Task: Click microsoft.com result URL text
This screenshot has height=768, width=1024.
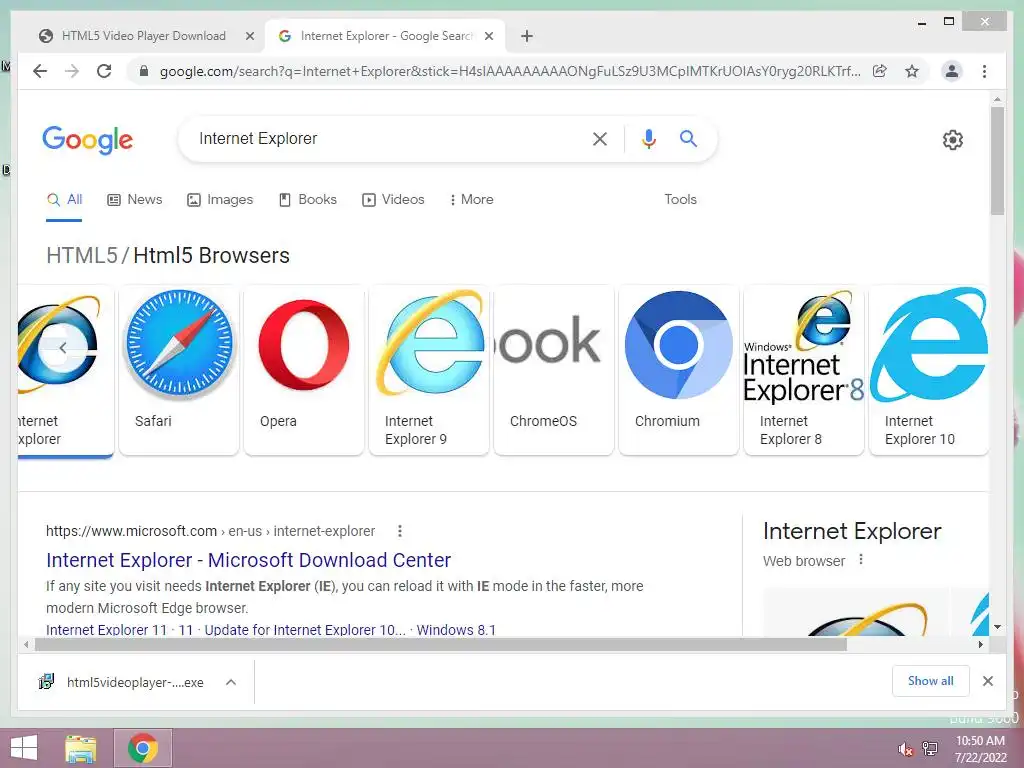Action: (x=210, y=532)
